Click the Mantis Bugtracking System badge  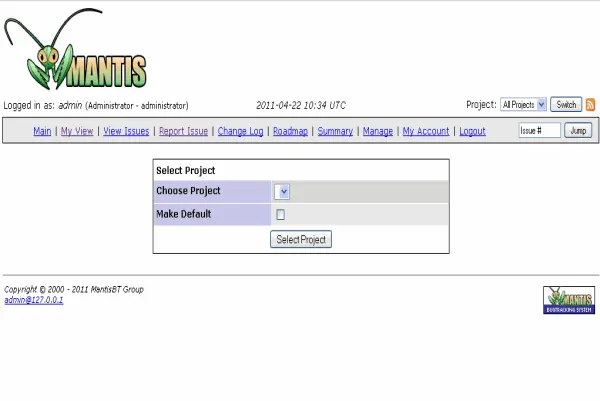(x=568, y=300)
